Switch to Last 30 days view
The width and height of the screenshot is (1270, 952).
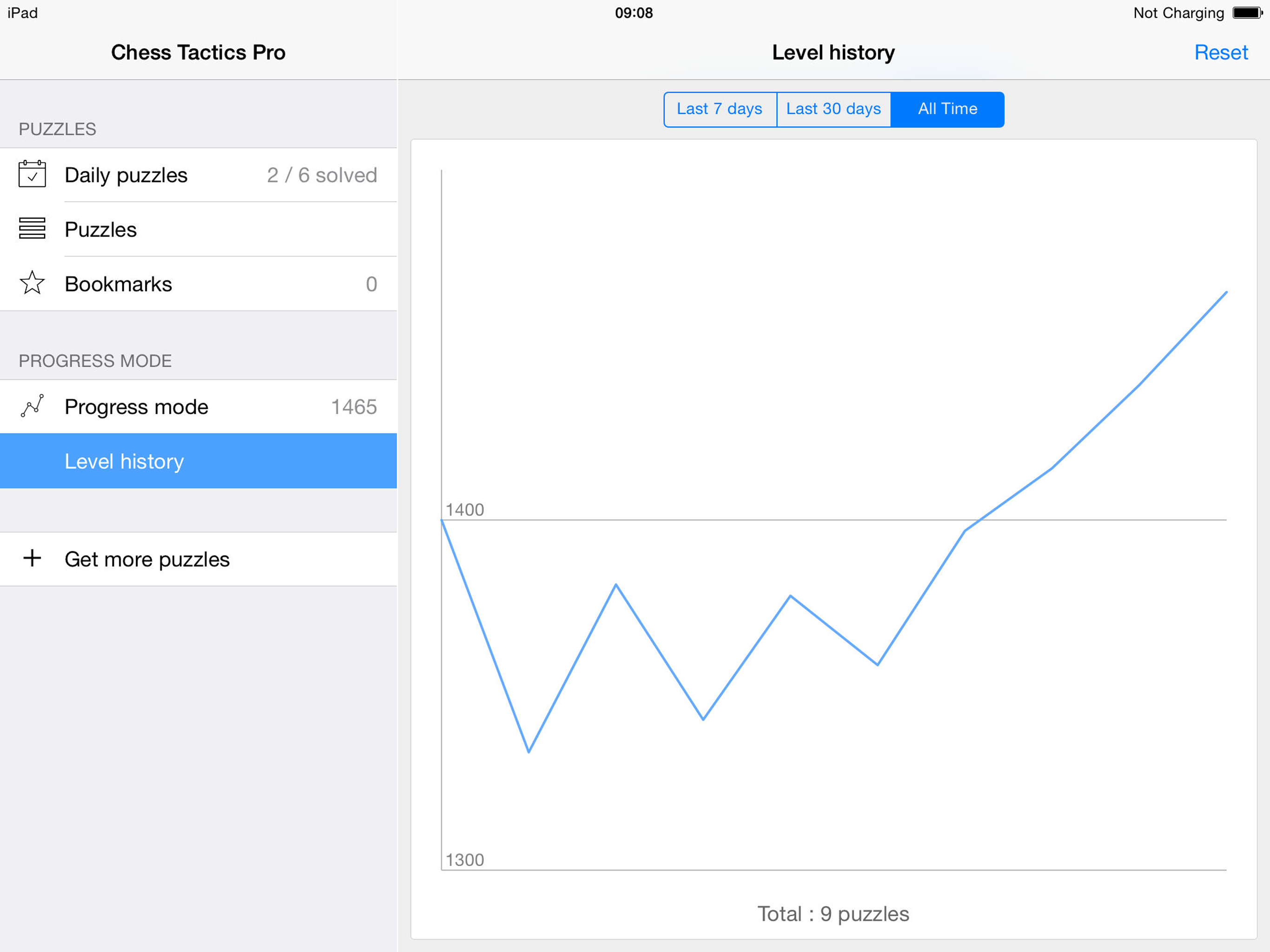[x=833, y=109]
